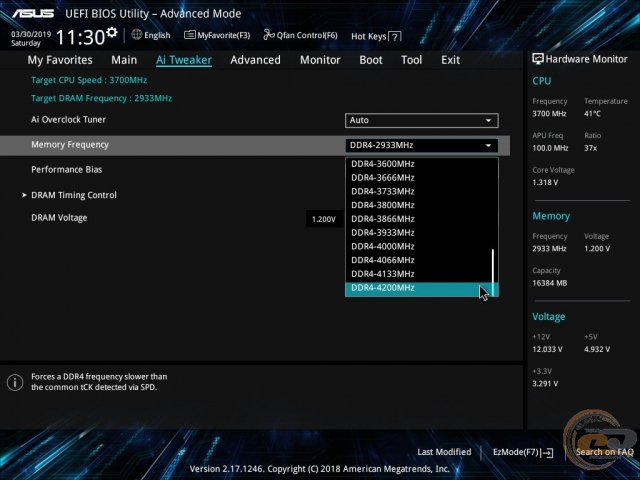The image size is (640, 480).
Task: Click the dropdown list scrollbar thumb
Action: (493, 272)
